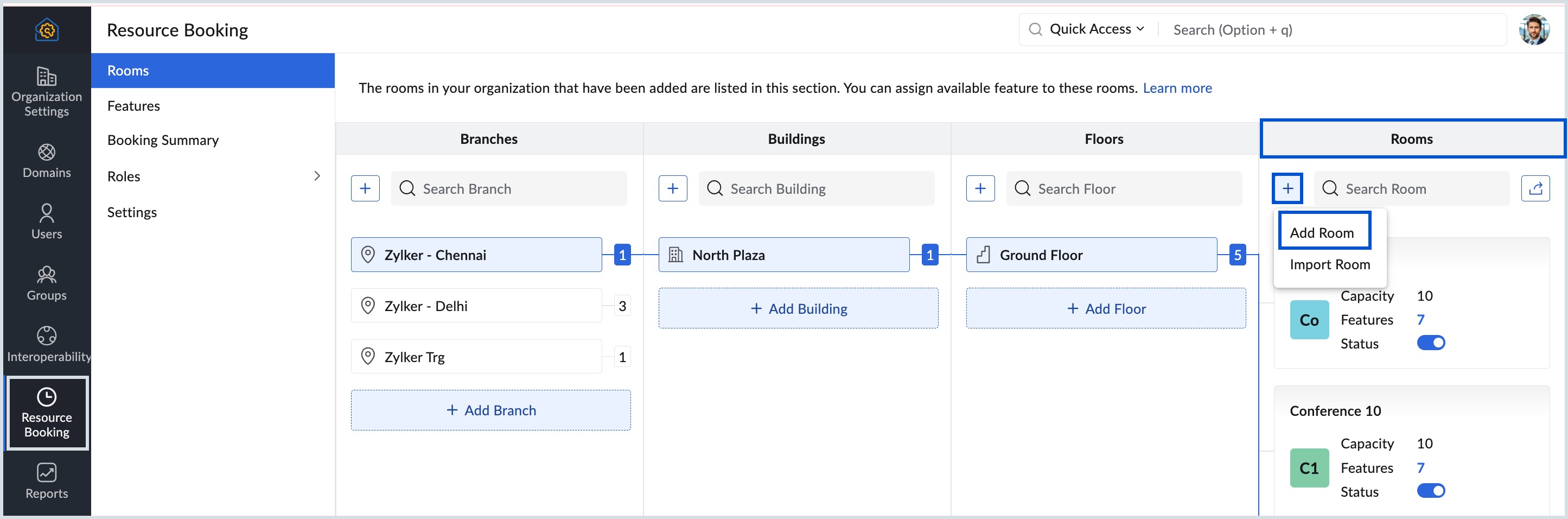
Task: Open Organization Settings in sidebar
Action: point(46,91)
